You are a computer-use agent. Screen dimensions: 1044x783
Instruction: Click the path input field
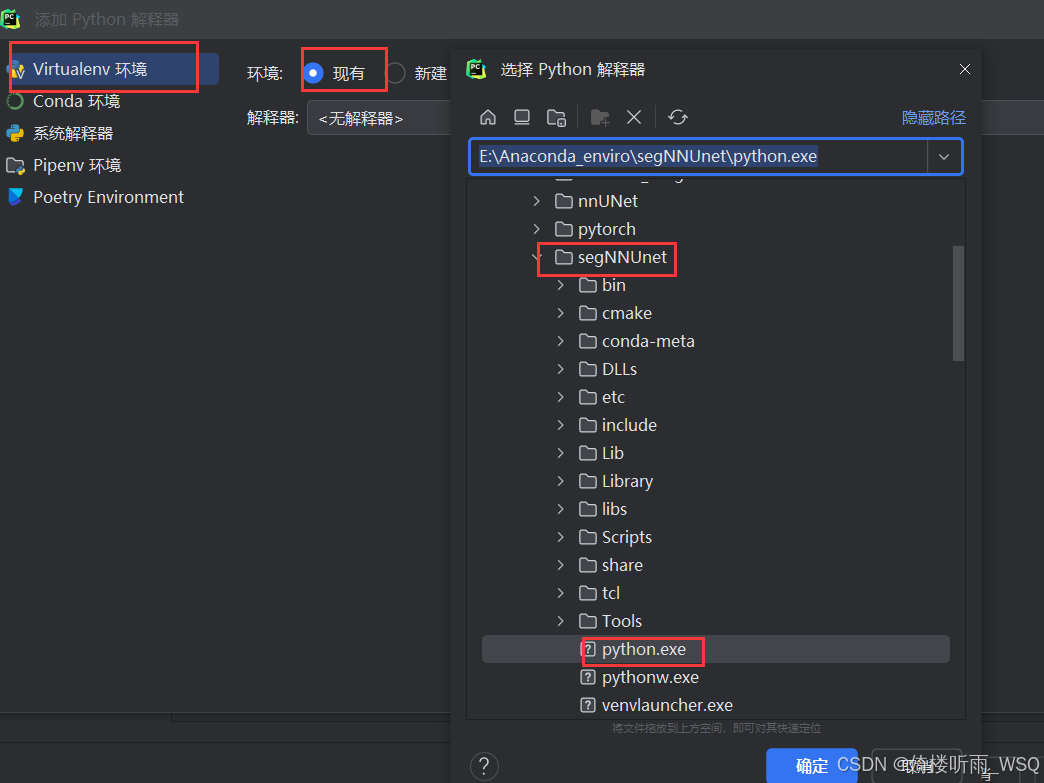point(699,156)
